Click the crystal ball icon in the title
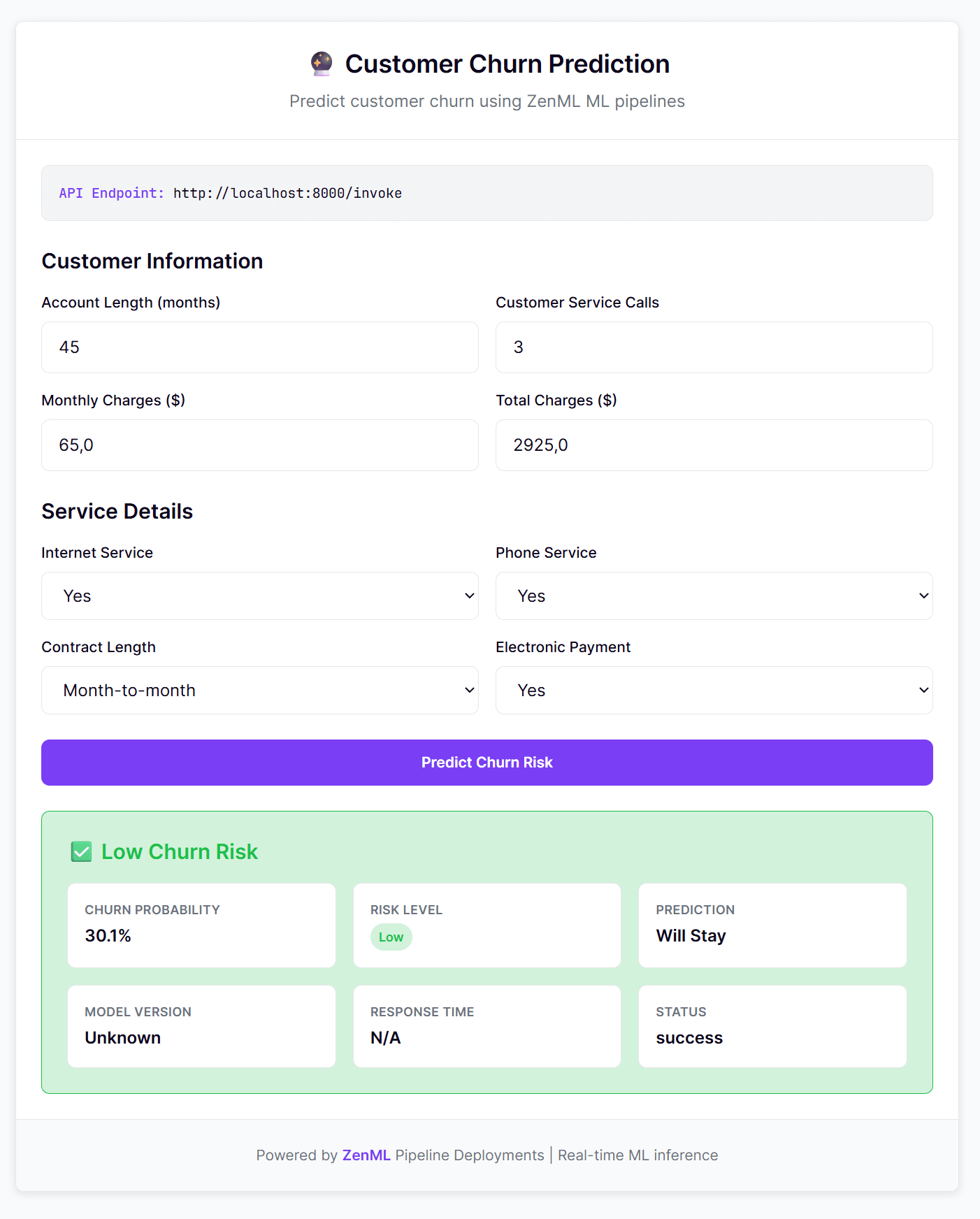980x1219 pixels. pos(322,64)
